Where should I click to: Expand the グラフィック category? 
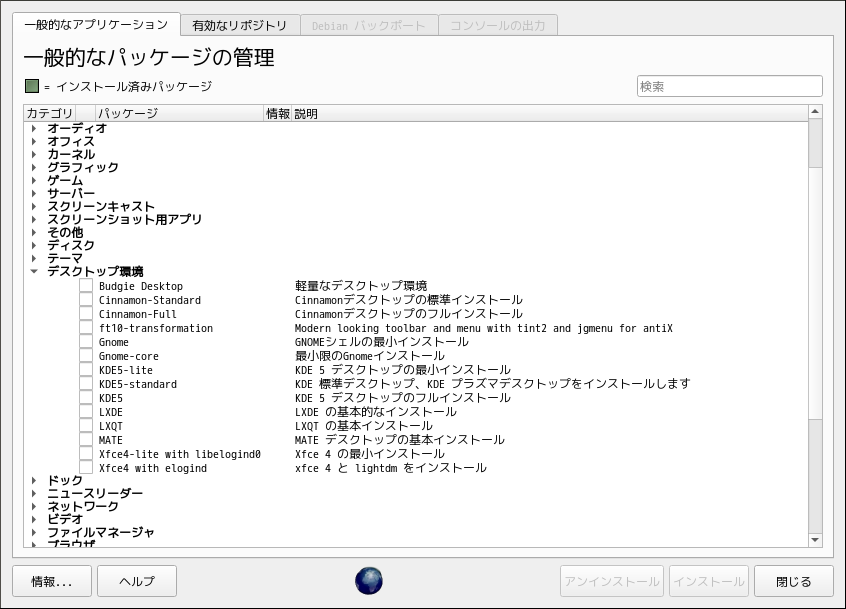[34, 167]
